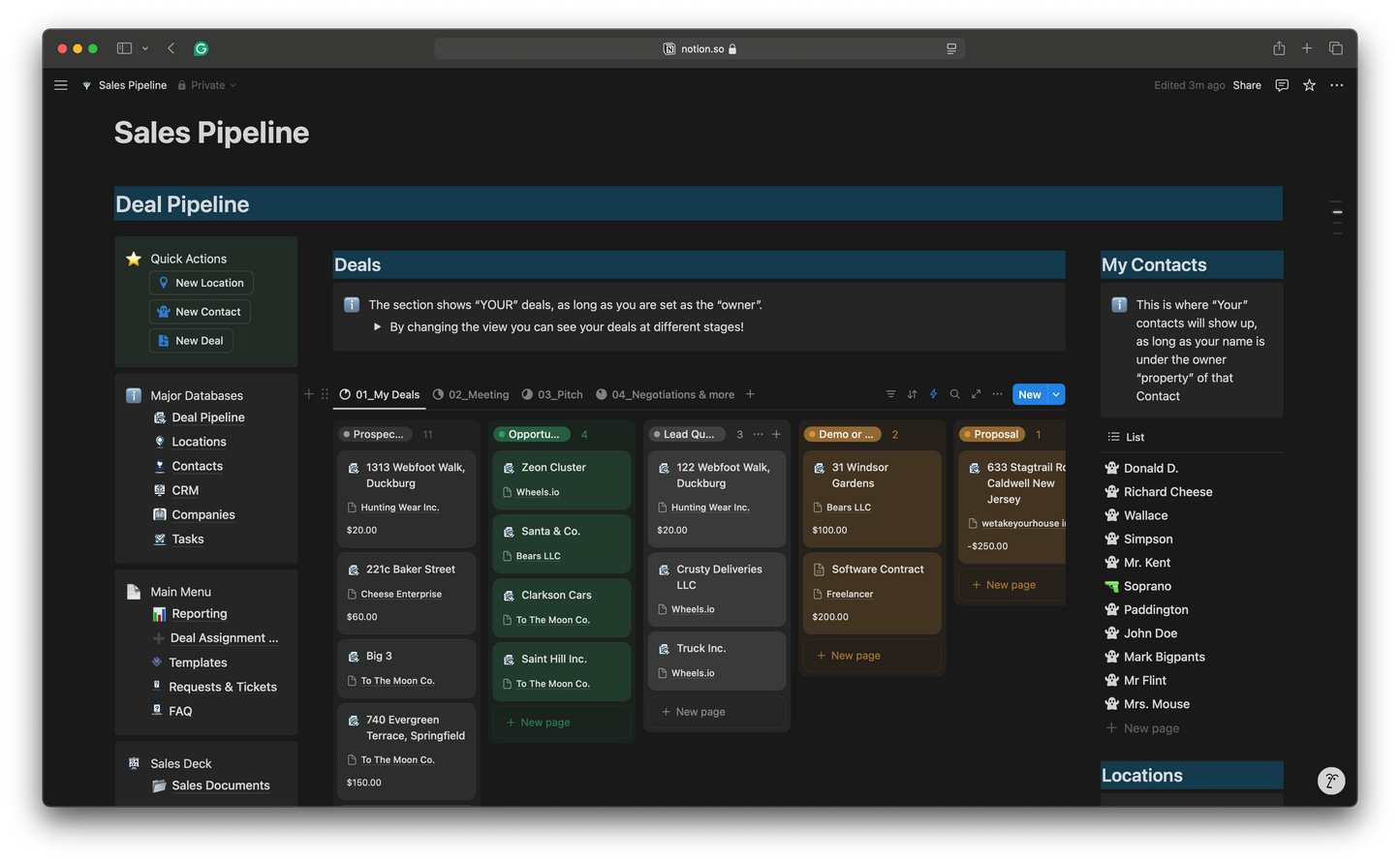This screenshot has width=1400, height=863.
Task: Expand the Deals view to full screen
Action: tap(976, 394)
